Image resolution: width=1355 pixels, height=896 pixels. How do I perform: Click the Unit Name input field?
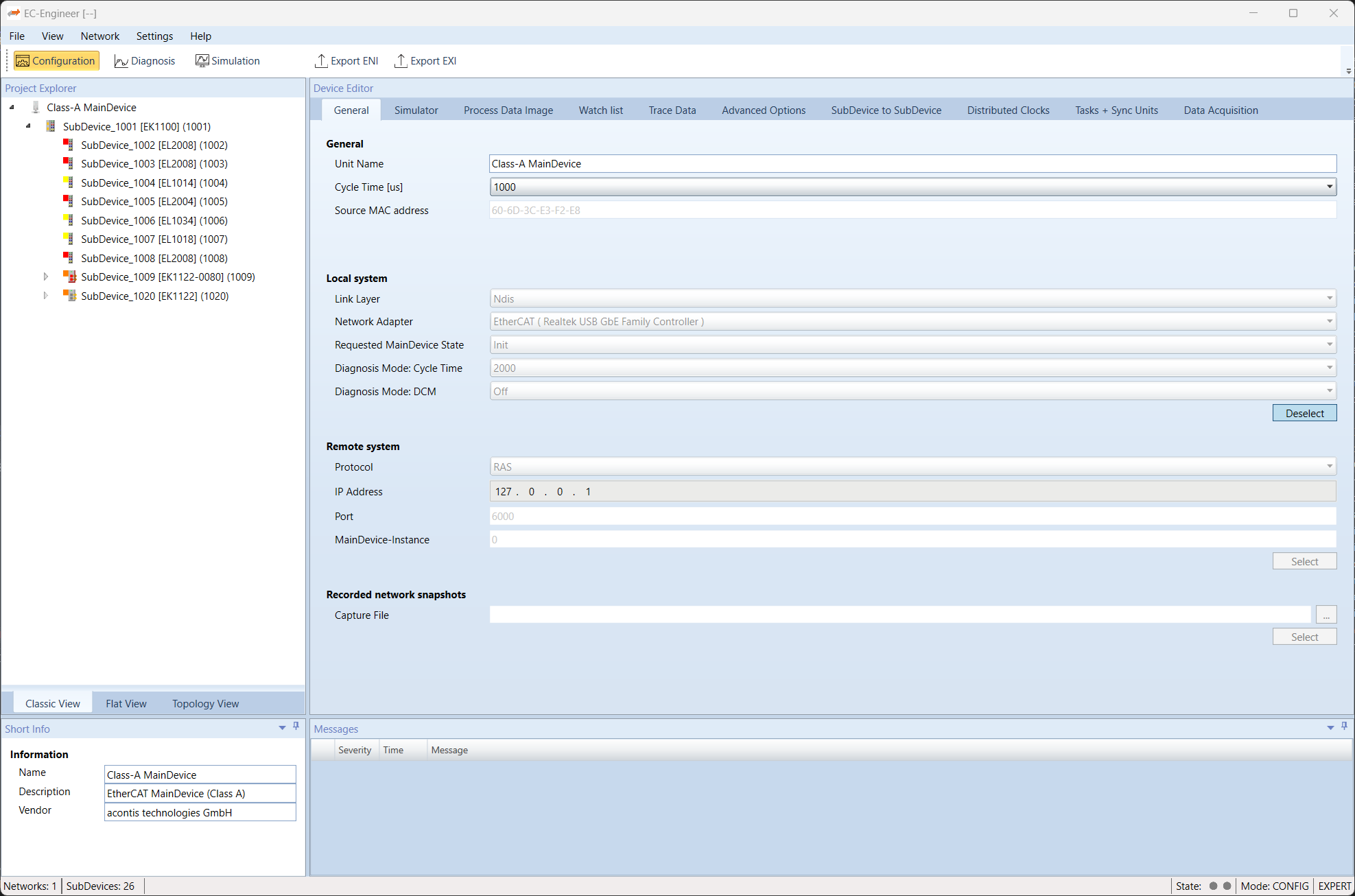(x=912, y=164)
